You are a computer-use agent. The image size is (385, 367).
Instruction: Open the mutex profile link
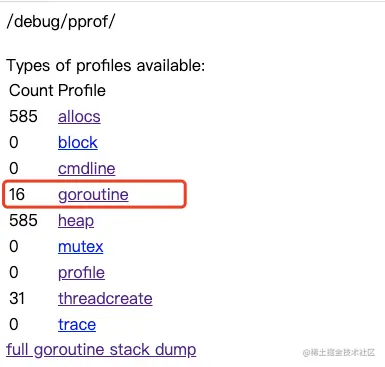point(81,247)
